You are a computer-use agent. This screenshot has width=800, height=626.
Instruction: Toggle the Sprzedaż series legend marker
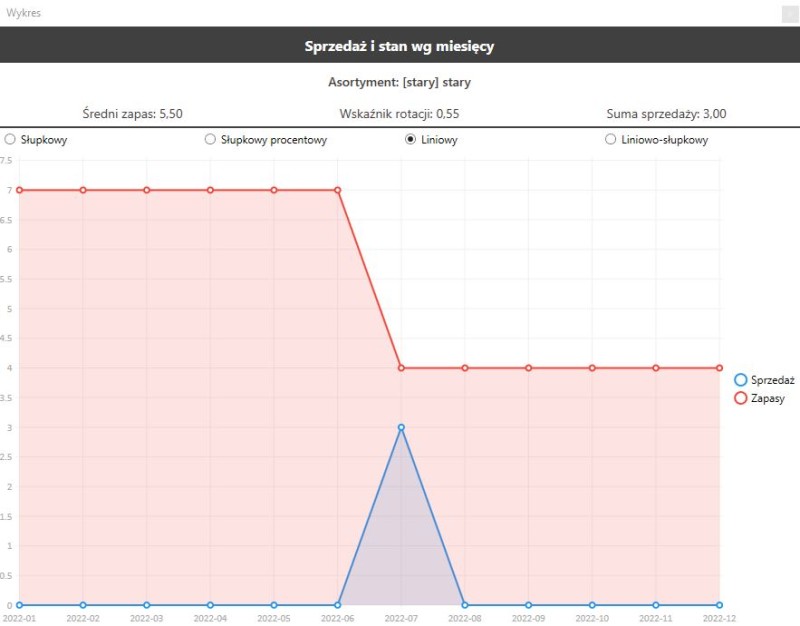click(741, 380)
